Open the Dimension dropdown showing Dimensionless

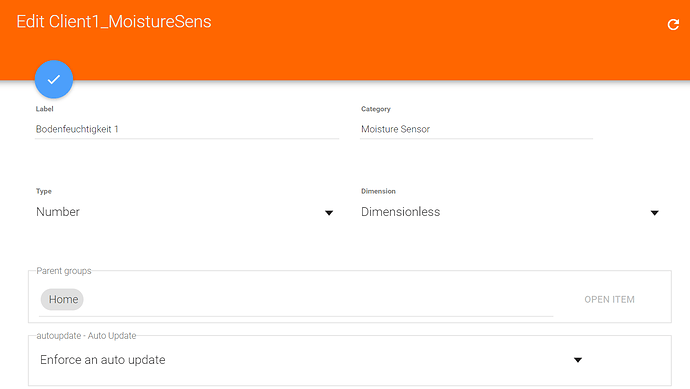[x=510, y=212]
